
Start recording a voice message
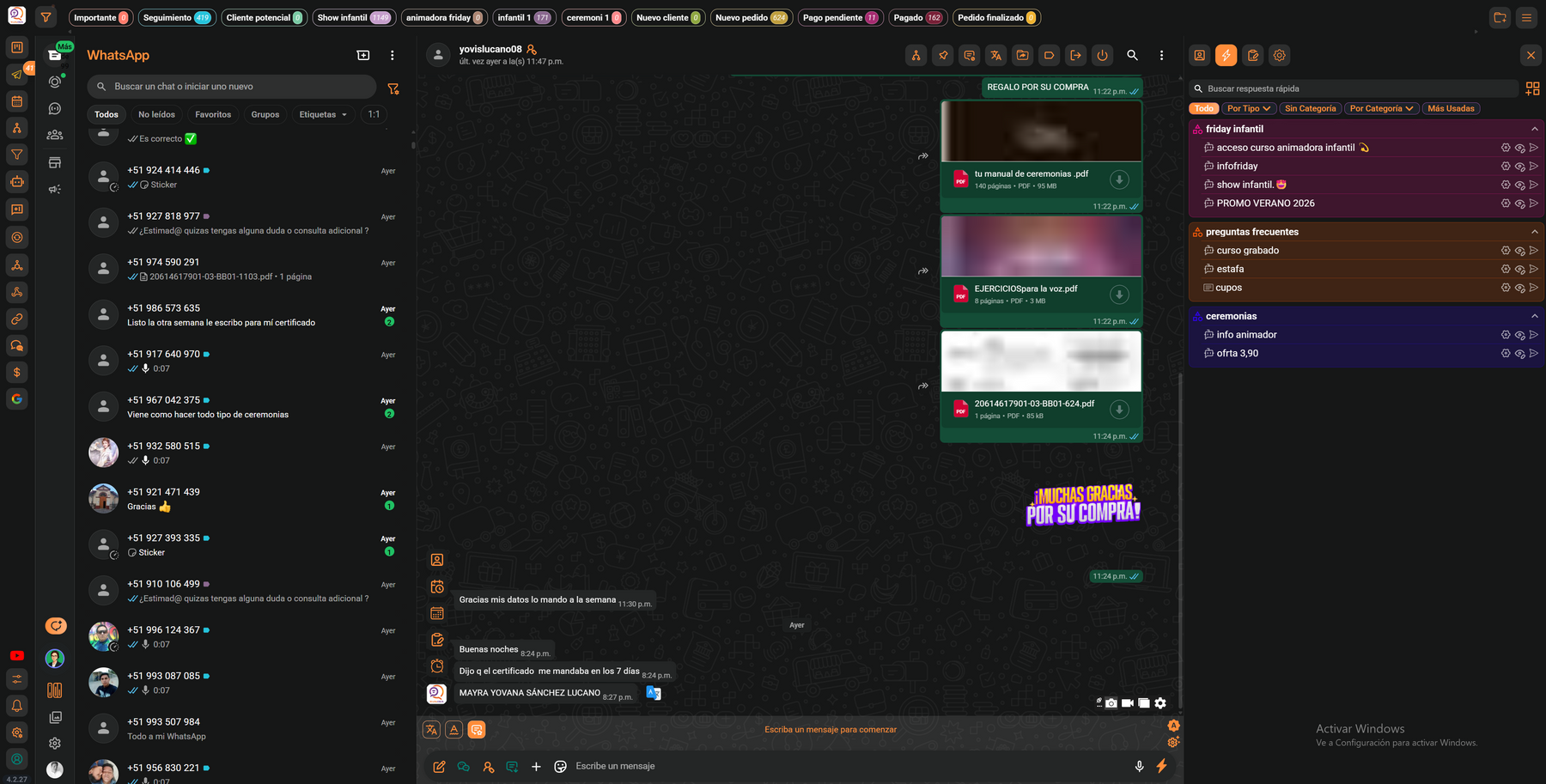coord(1140,766)
